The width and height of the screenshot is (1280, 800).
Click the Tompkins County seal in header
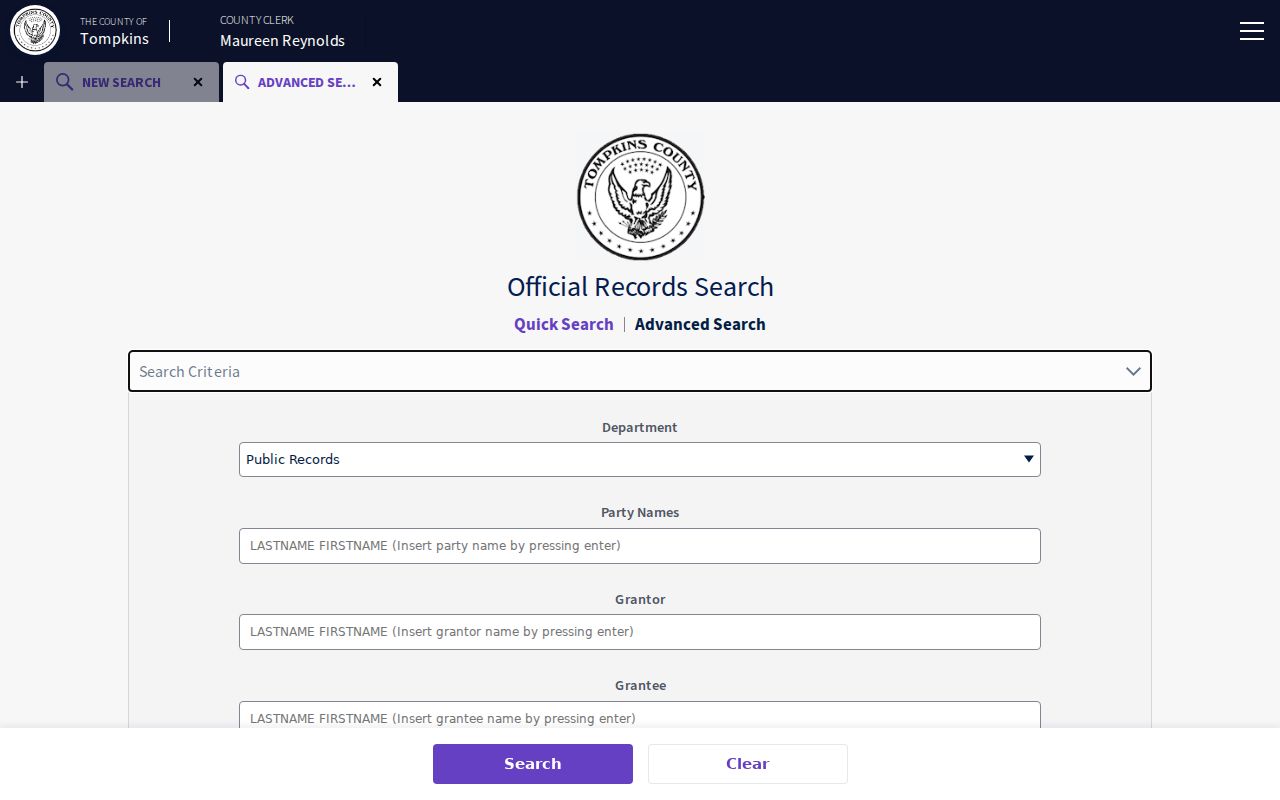click(35, 30)
